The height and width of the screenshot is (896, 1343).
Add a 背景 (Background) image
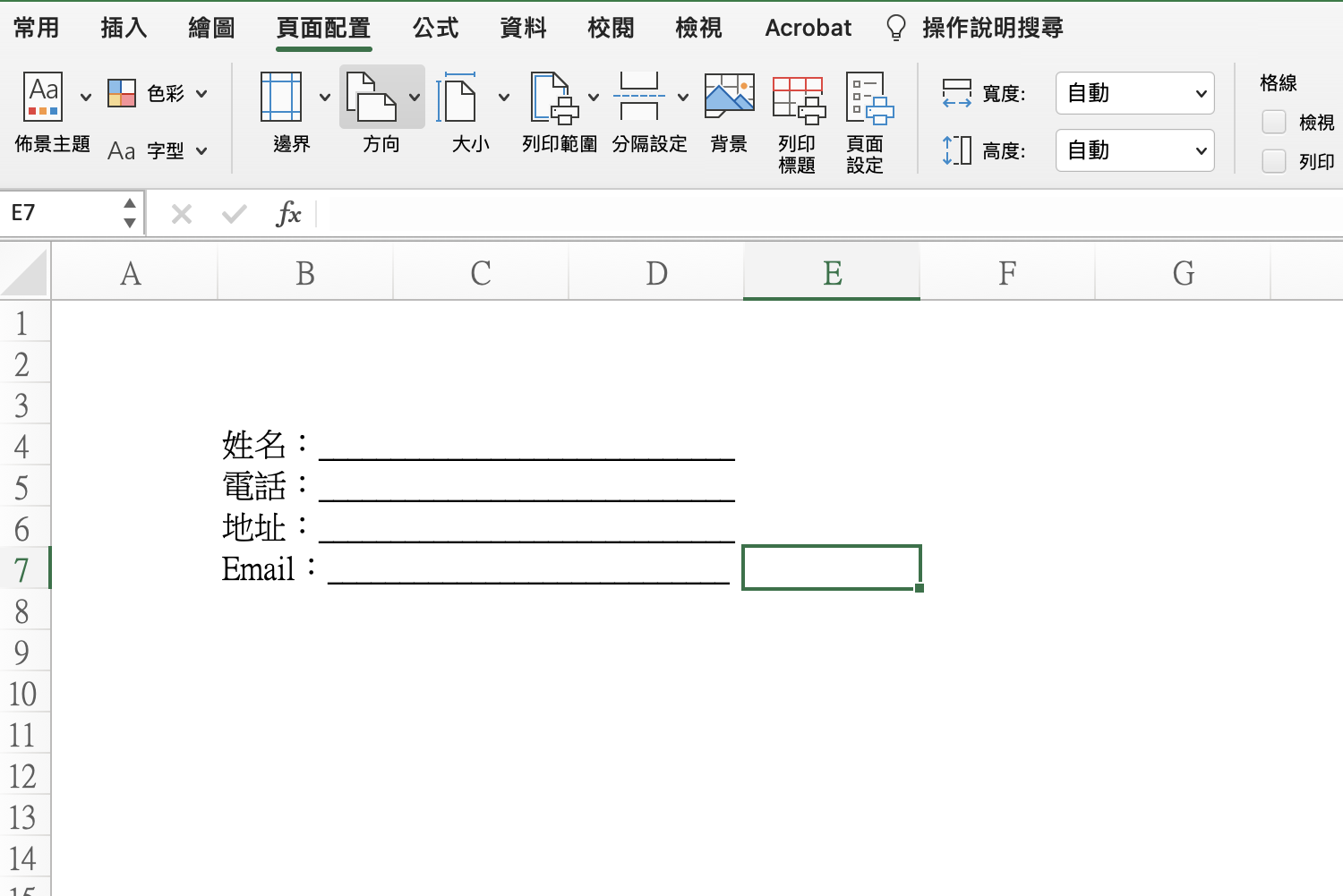tap(728, 112)
